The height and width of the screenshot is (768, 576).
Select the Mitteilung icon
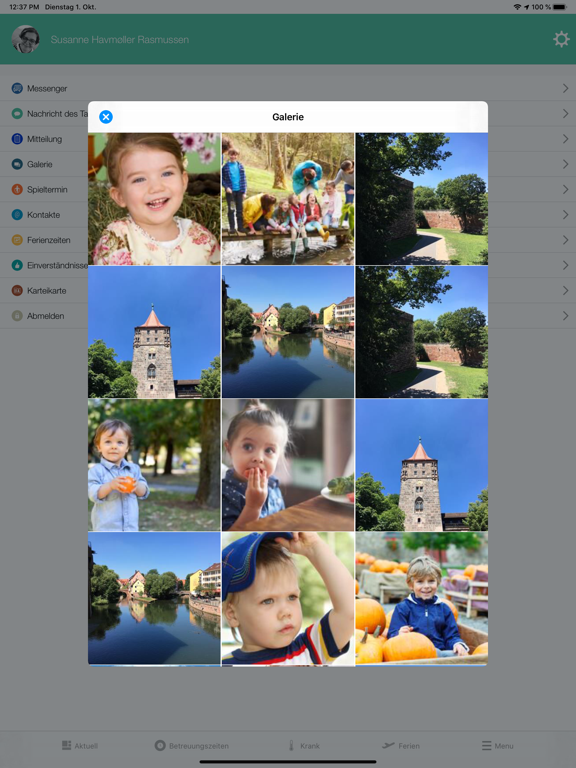click(17, 139)
